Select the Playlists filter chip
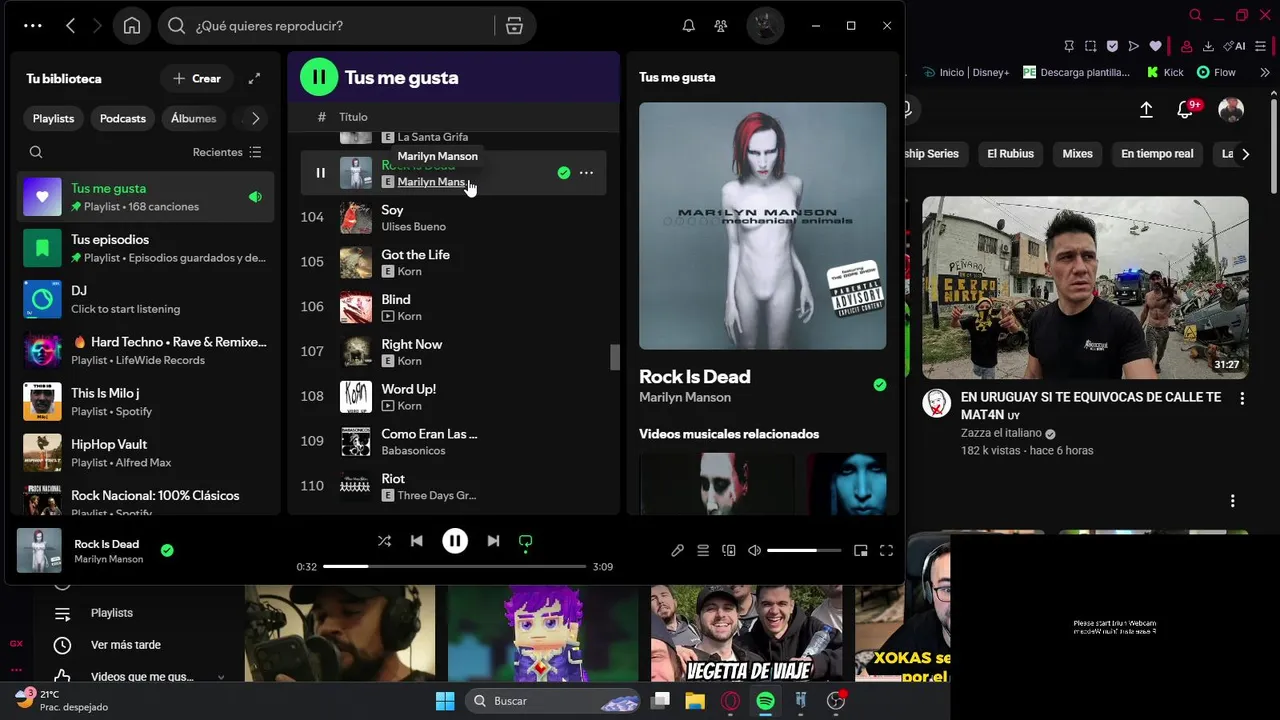The width and height of the screenshot is (1280, 720). 53,118
